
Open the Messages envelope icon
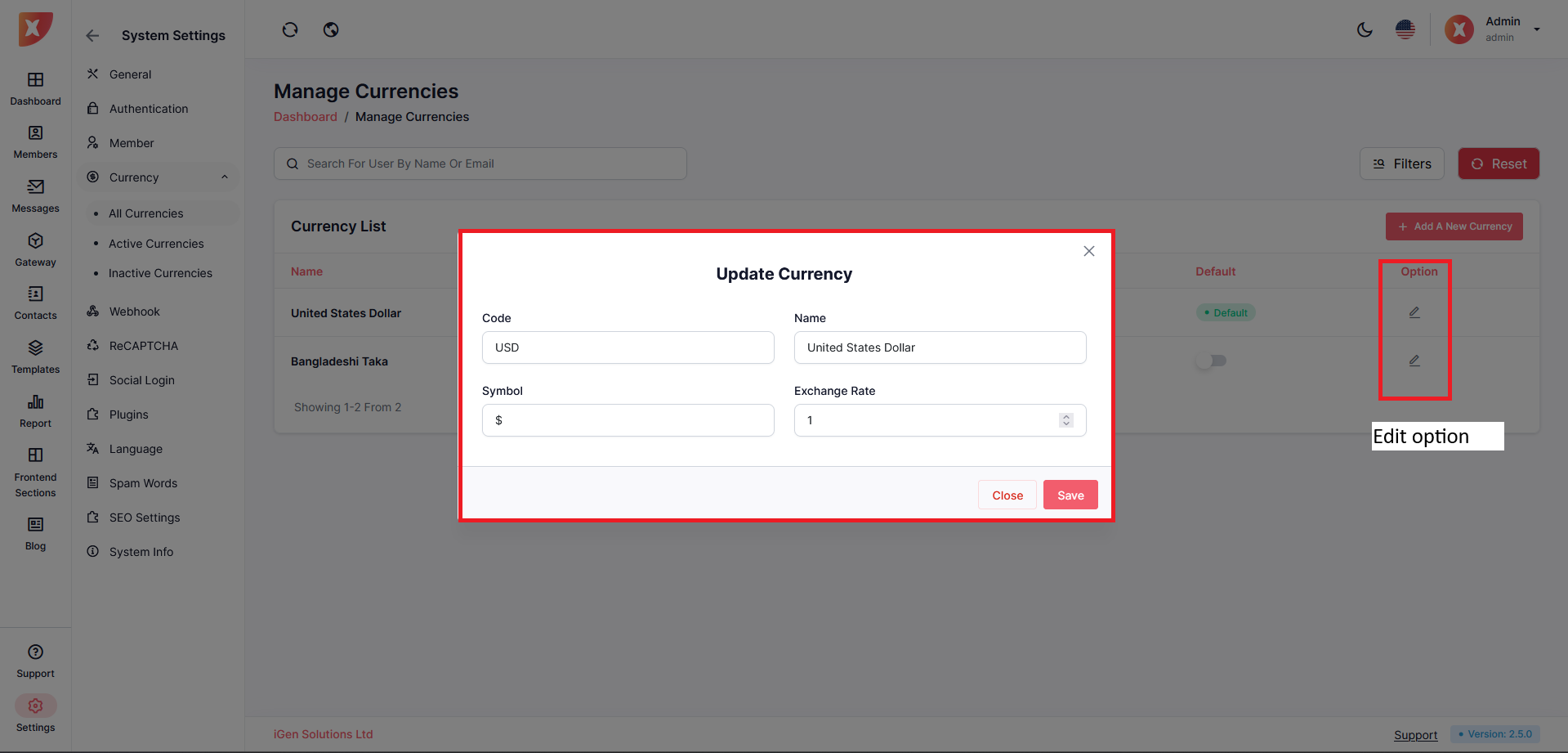point(35,187)
